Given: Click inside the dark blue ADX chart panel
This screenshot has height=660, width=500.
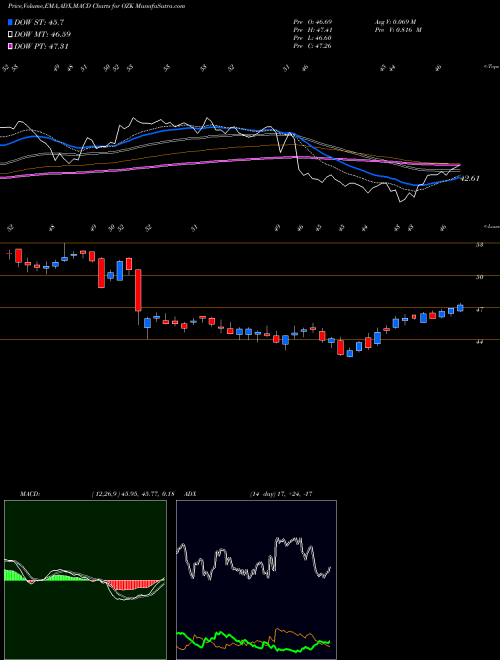Looking at the screenshot, I should click(x=256, y=580).
